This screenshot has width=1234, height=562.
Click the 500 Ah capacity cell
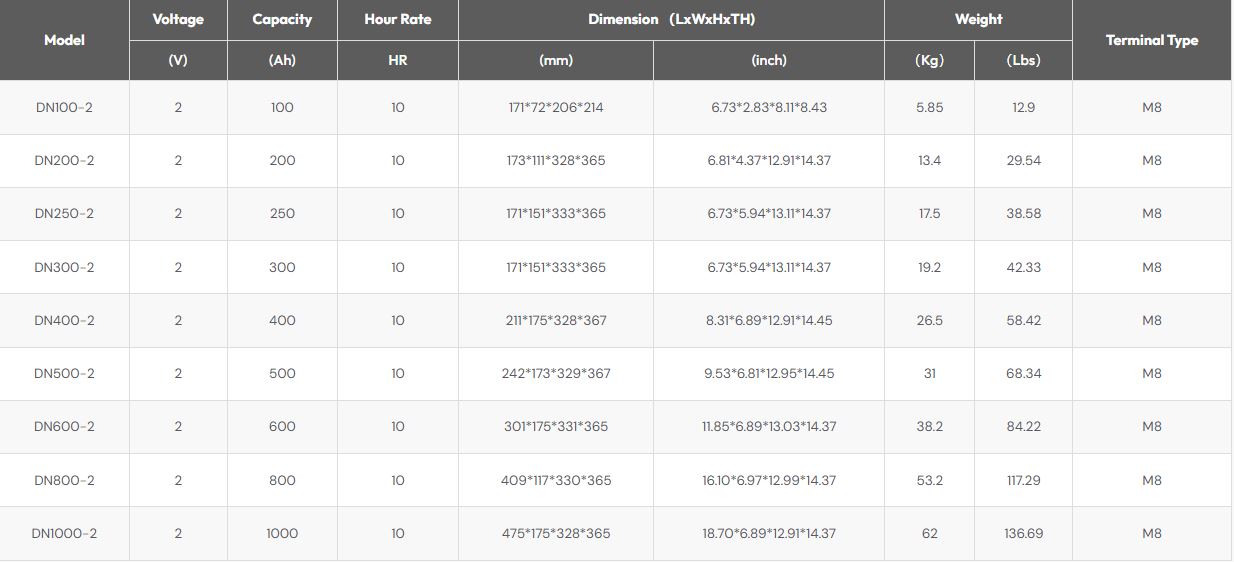[x=282, y=373]
